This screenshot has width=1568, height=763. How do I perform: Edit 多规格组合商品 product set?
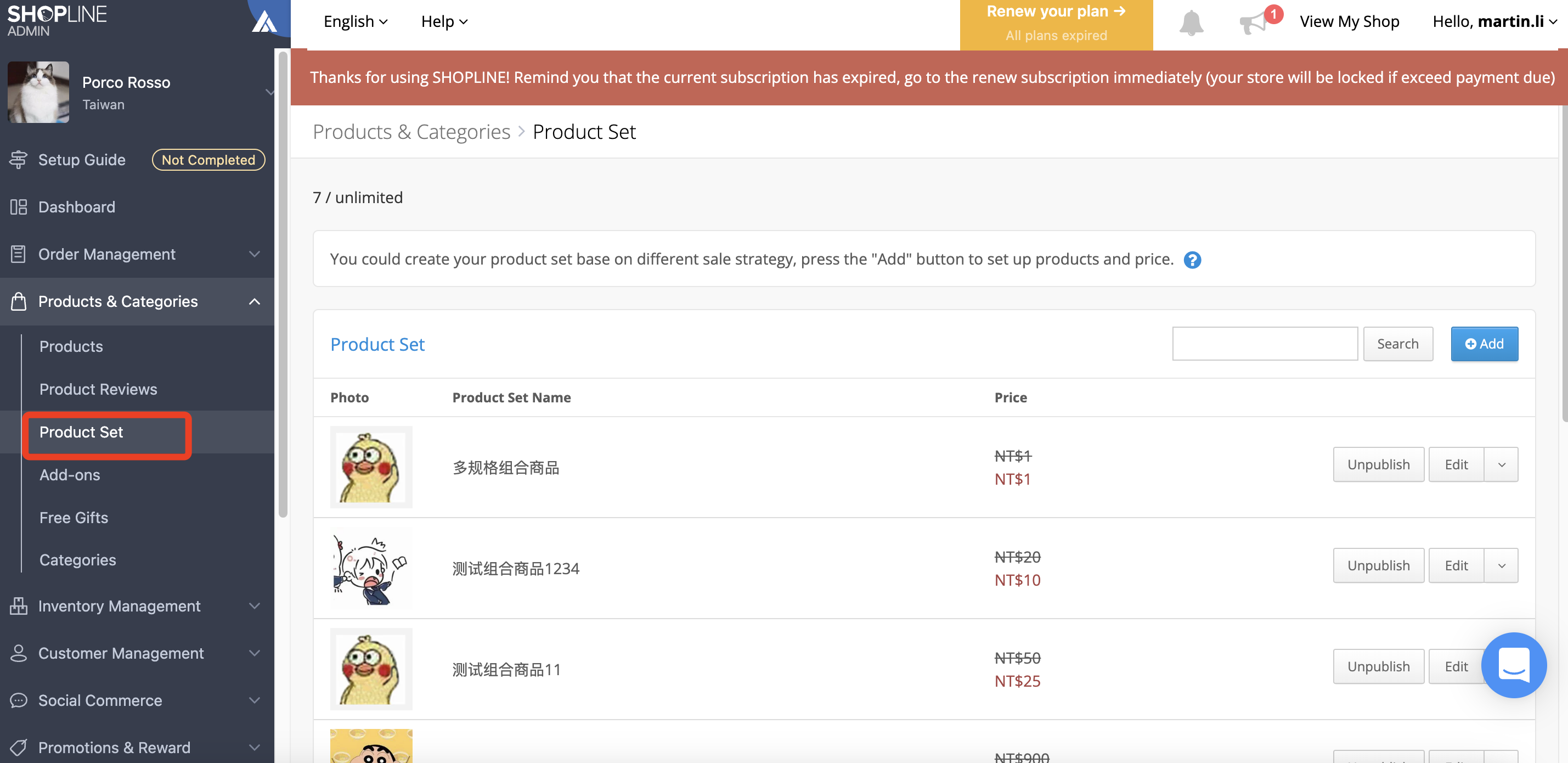coord(1456,464)
